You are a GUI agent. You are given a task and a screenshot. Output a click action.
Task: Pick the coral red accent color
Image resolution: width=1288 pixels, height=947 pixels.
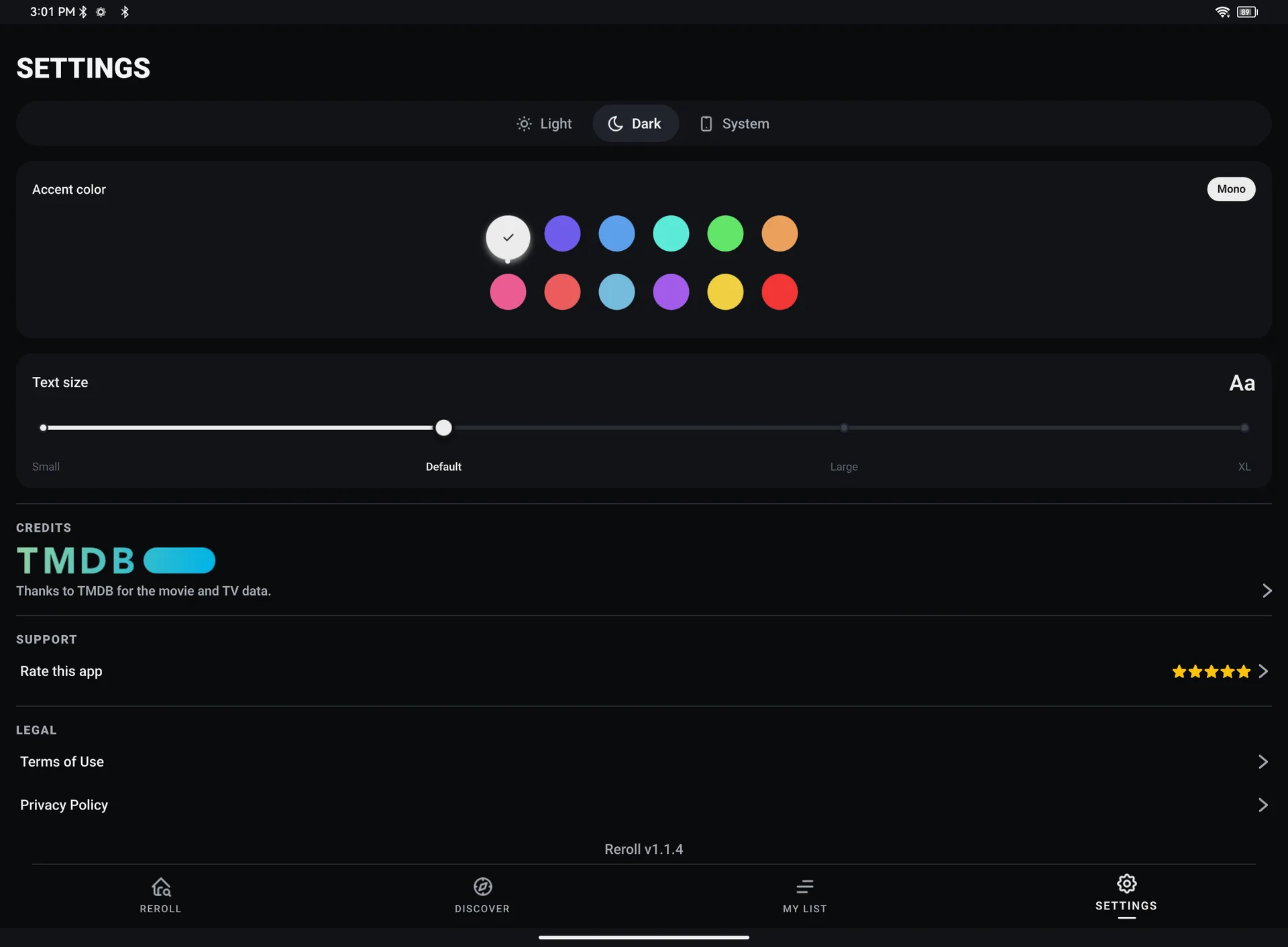(562, 292)
